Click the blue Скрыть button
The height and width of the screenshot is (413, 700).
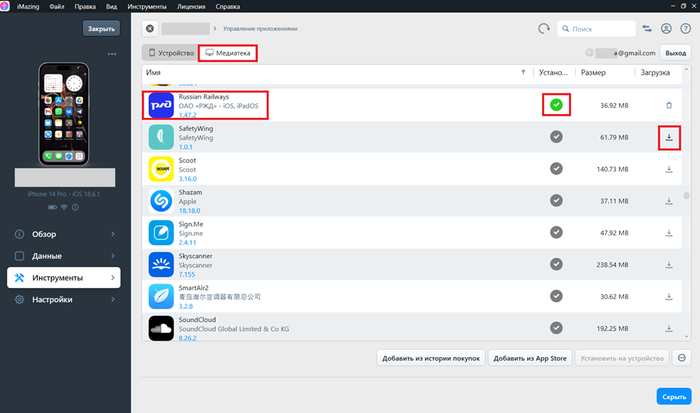click(x=674, y=396)
